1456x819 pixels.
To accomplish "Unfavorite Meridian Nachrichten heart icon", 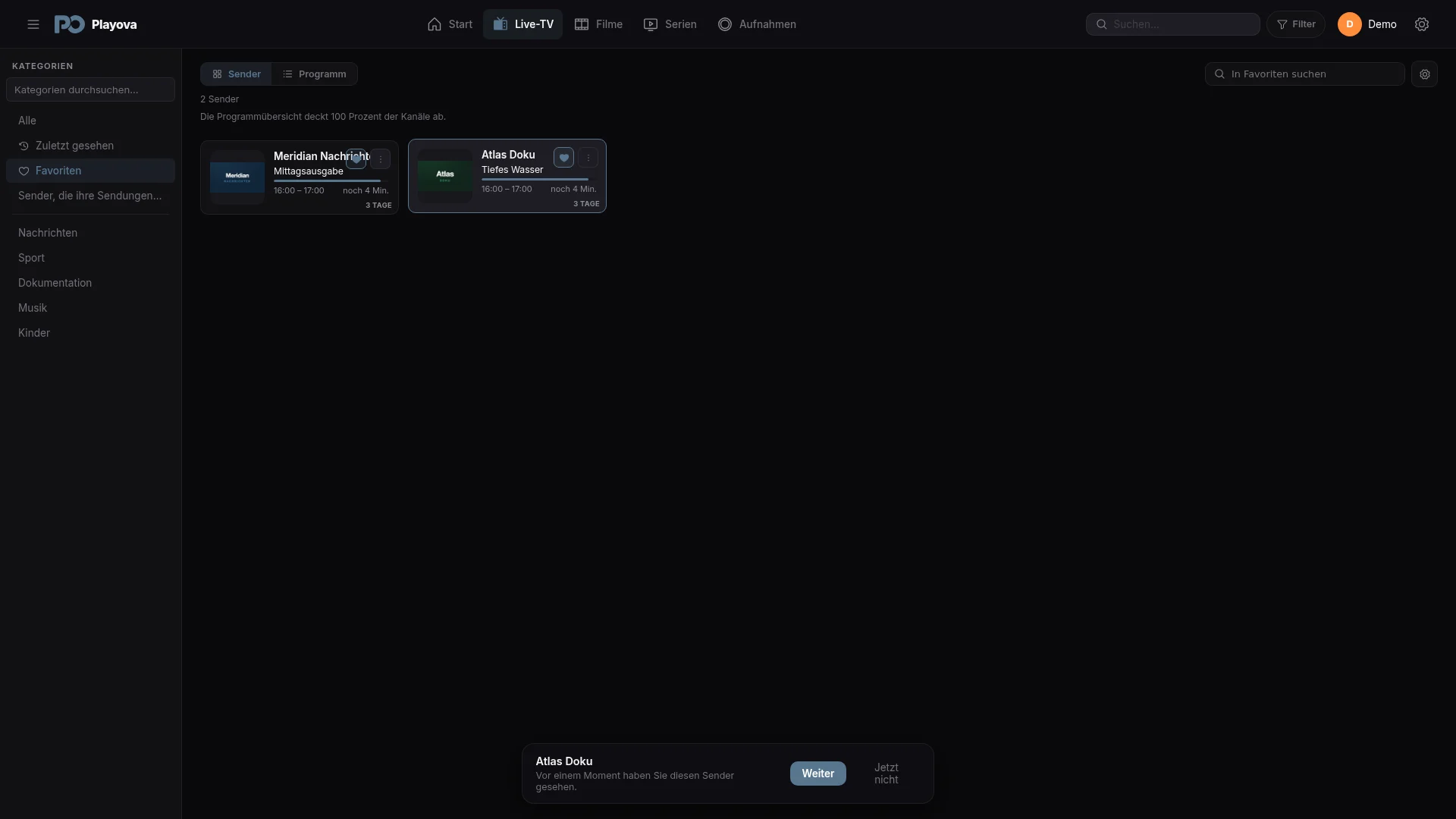I will pos(356,159).
